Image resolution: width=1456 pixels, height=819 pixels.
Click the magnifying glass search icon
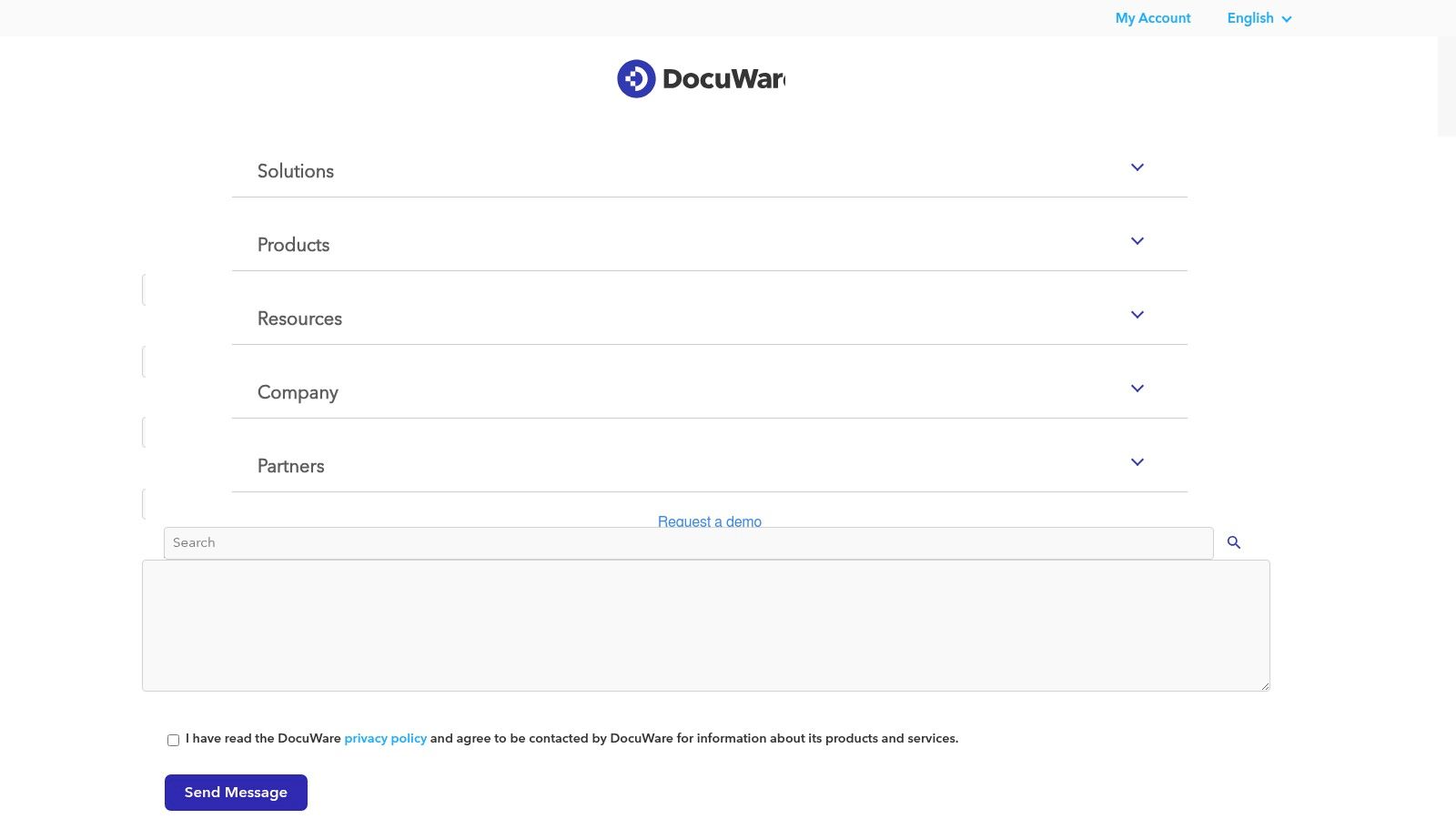(x=1234, y=542)
